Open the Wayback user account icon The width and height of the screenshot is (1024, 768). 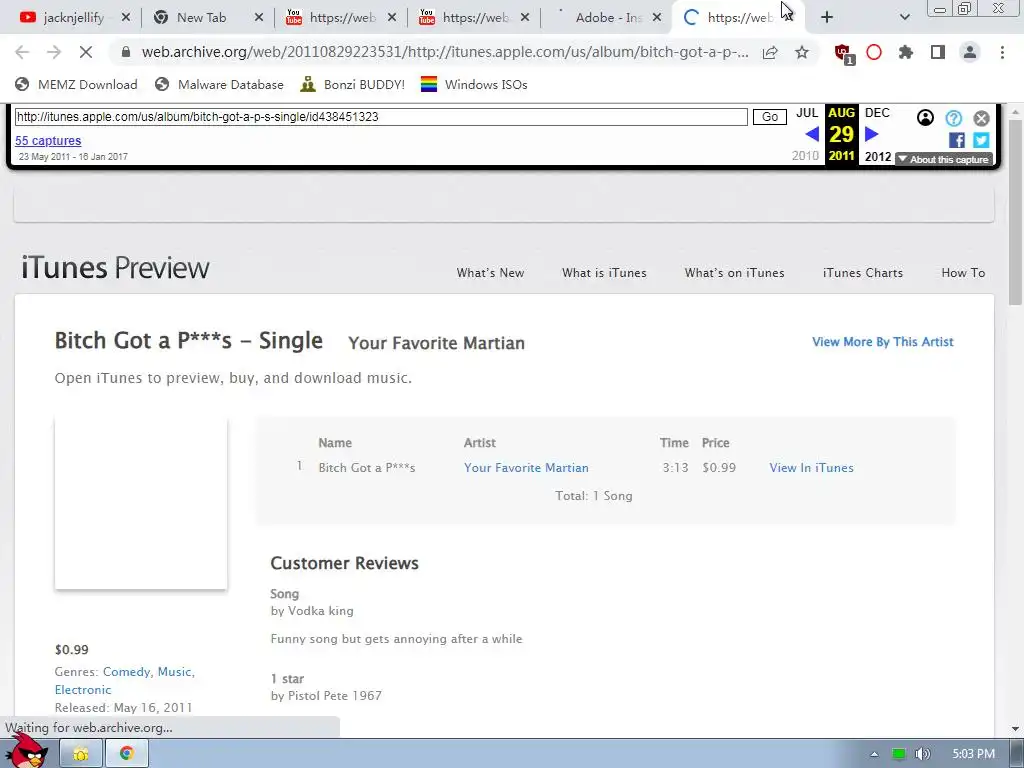tap(925, 118)
